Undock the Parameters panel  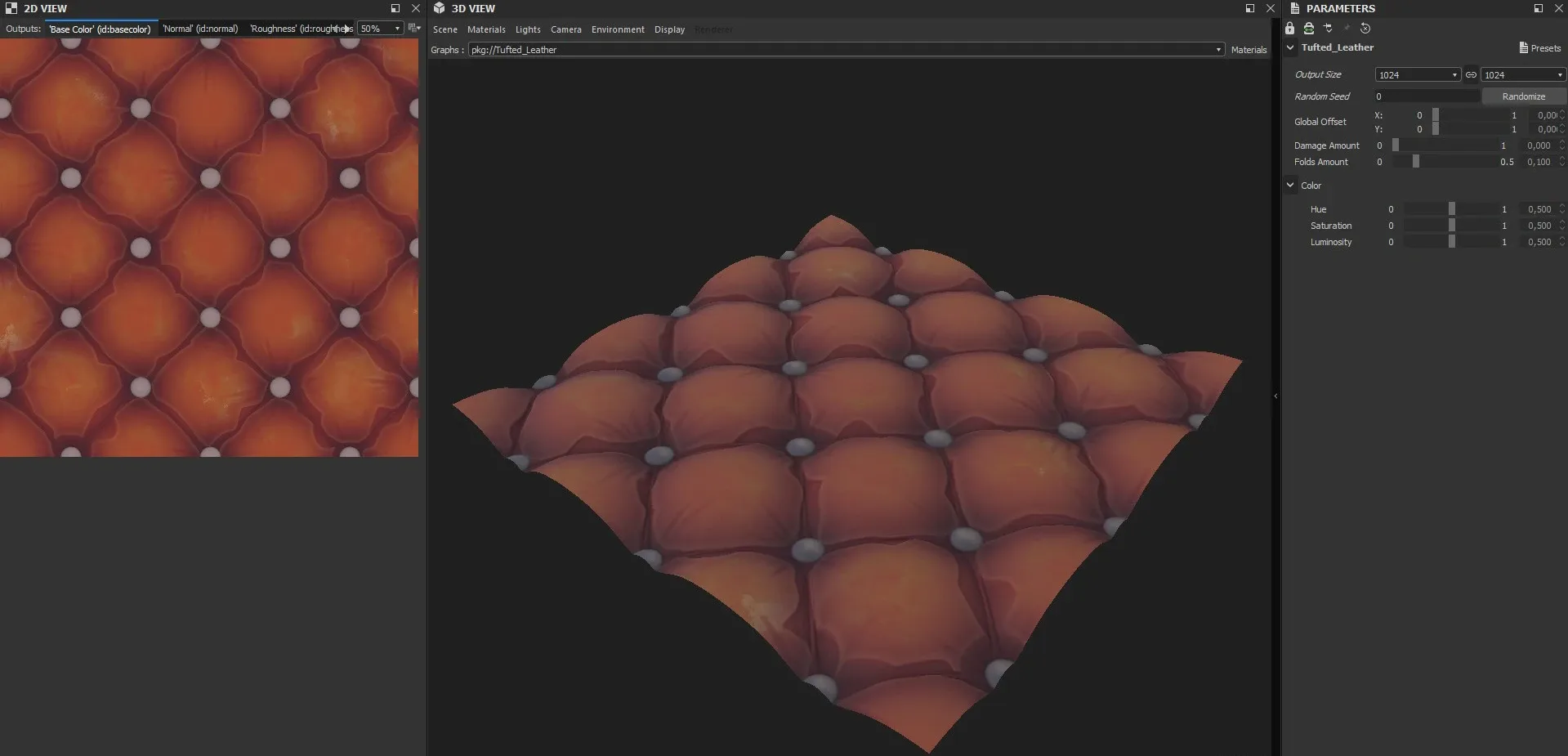pos(1539,8)
